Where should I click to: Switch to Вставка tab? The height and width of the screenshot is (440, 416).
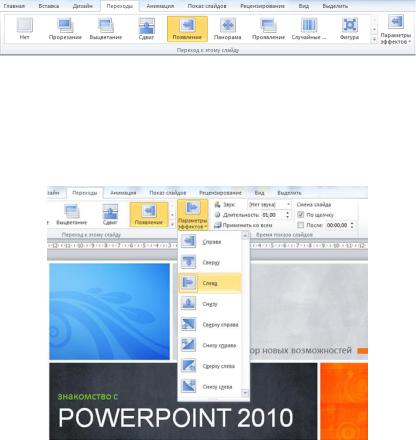tap(49, 6)
